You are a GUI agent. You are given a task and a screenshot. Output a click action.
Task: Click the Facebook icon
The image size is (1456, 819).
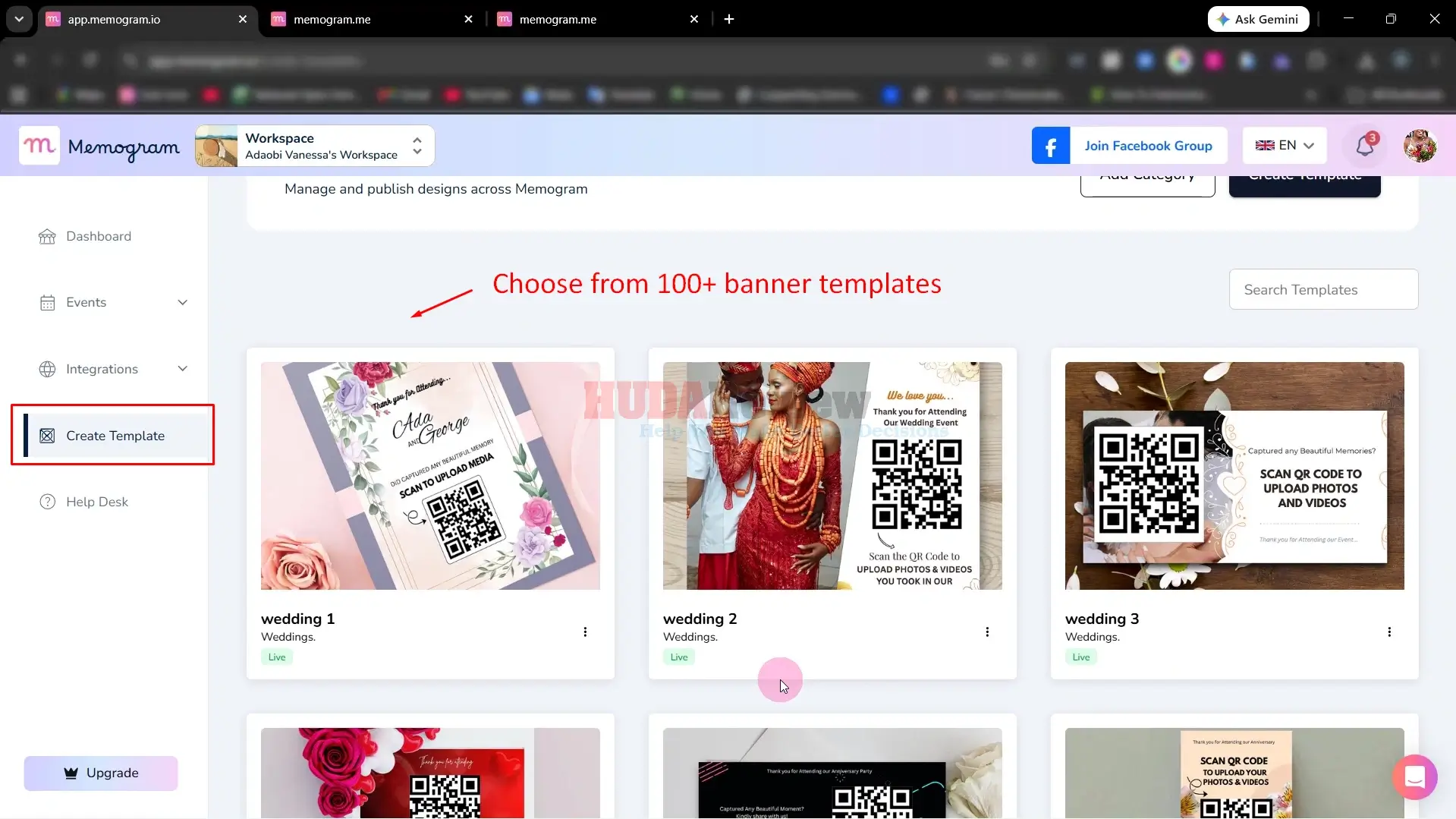1051,146
